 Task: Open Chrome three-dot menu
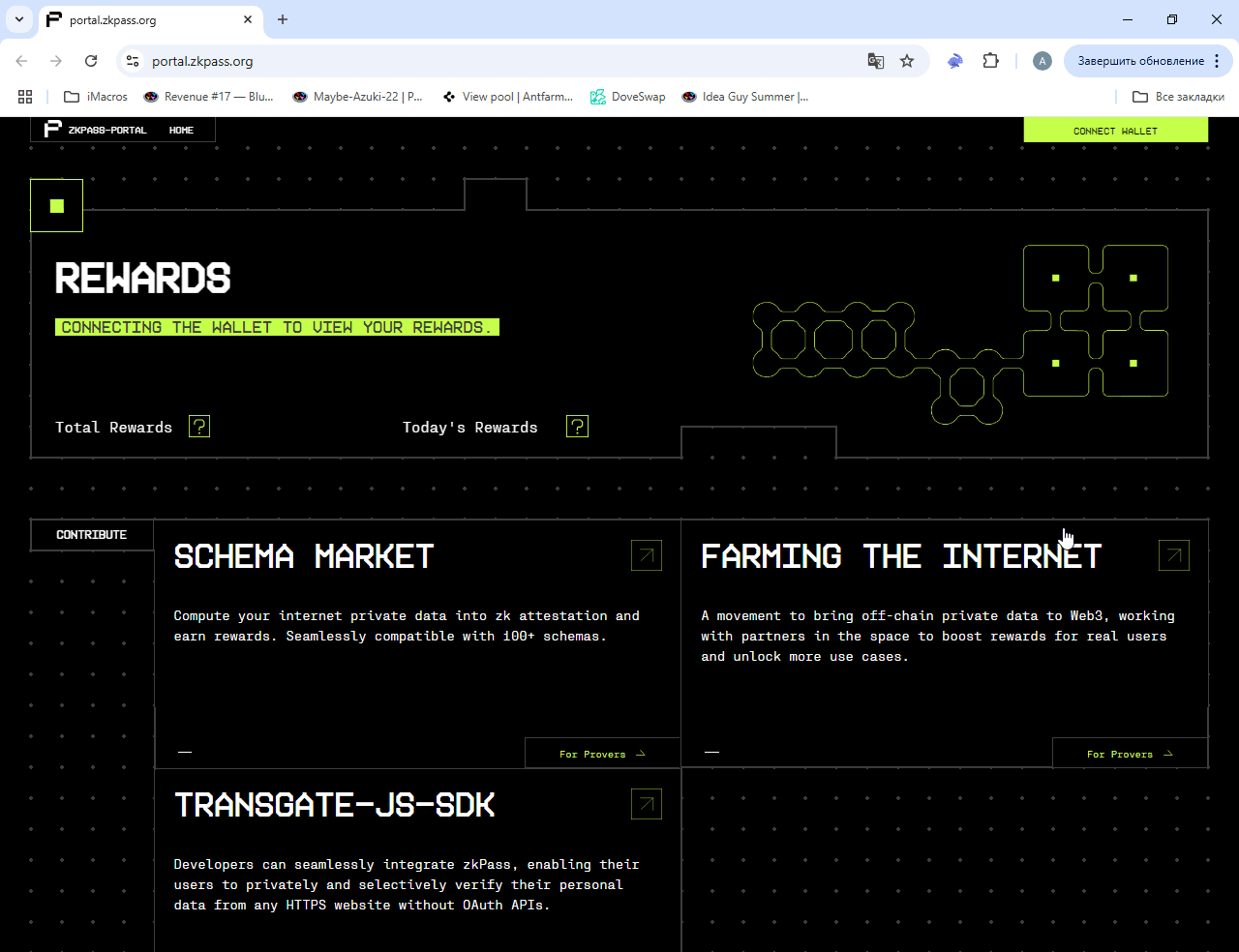point(1217,61)
